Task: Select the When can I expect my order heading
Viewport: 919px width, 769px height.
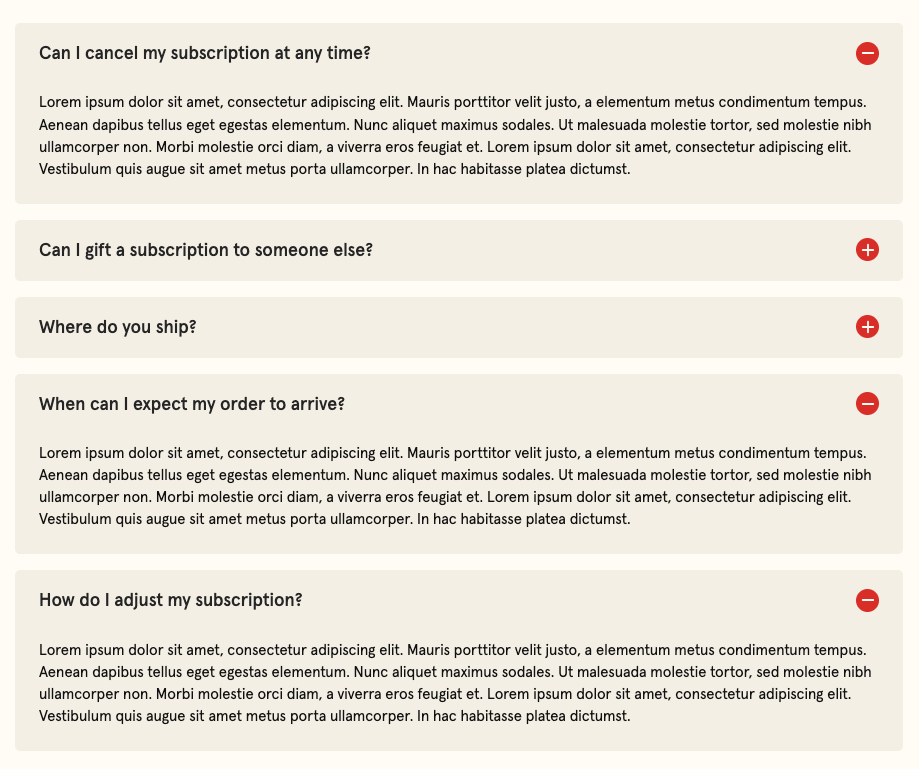Action: 191,404
